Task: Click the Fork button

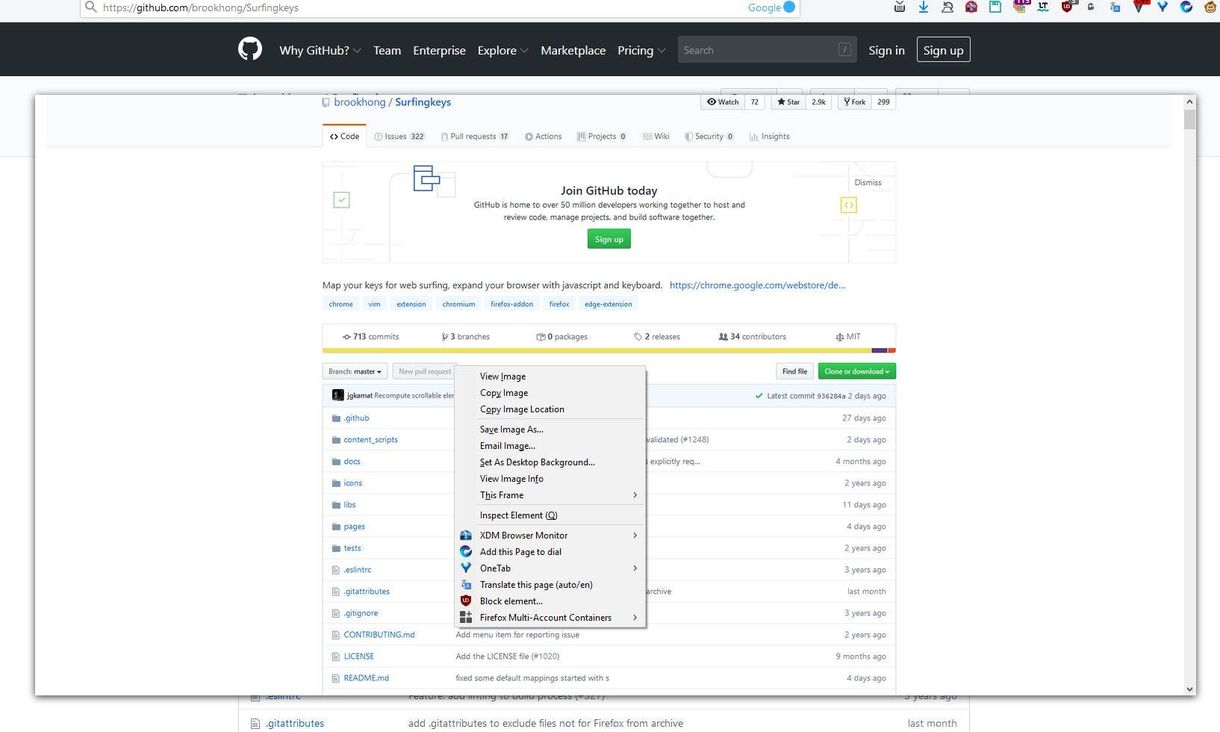Action: pyautogui.click(x=854, y=102)
